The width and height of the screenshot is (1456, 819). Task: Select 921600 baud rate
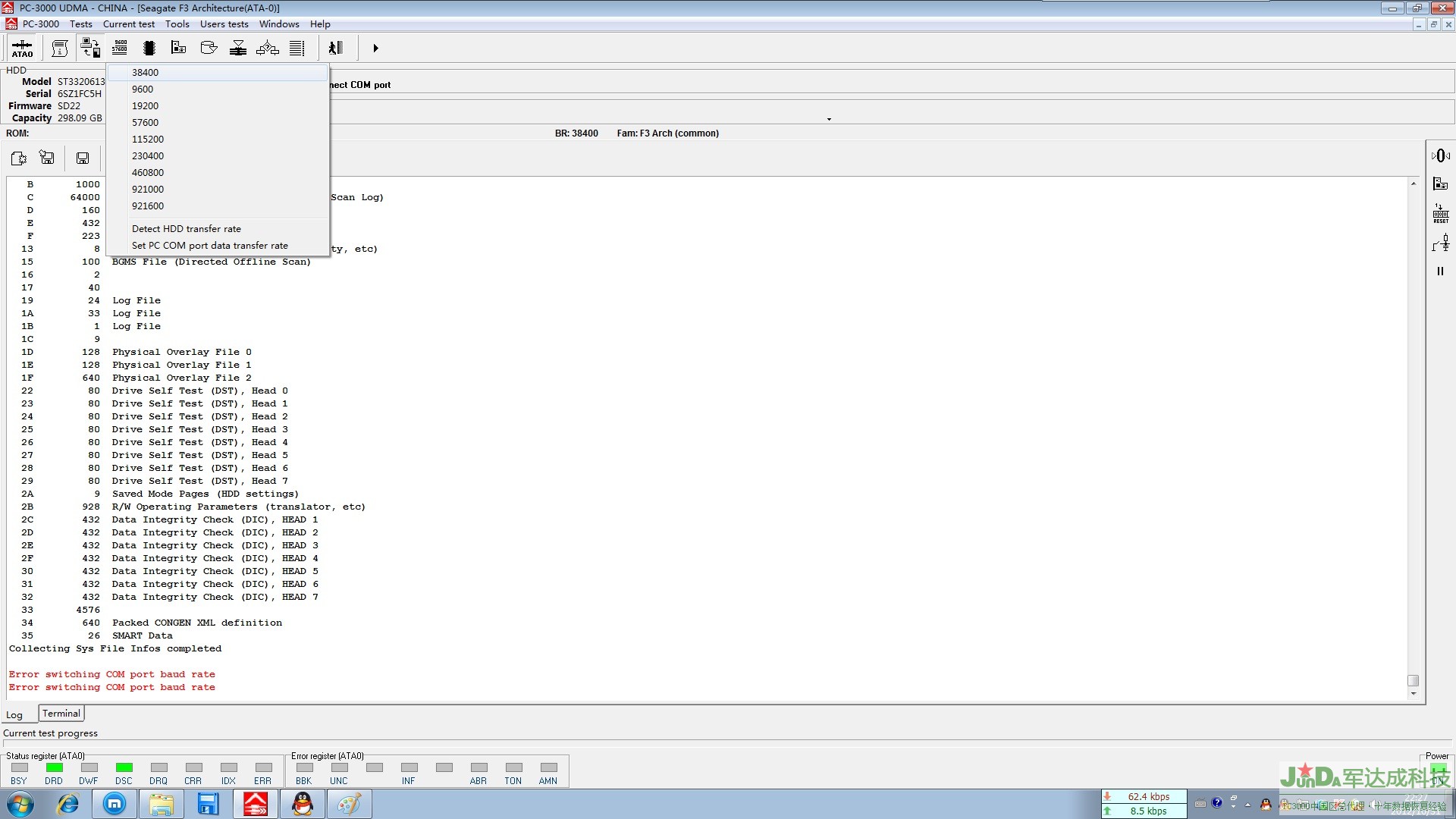218,206
